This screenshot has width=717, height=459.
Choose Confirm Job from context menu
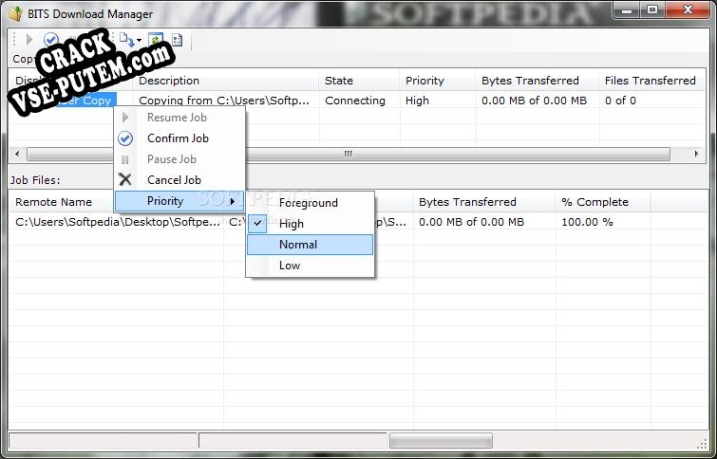180,138
